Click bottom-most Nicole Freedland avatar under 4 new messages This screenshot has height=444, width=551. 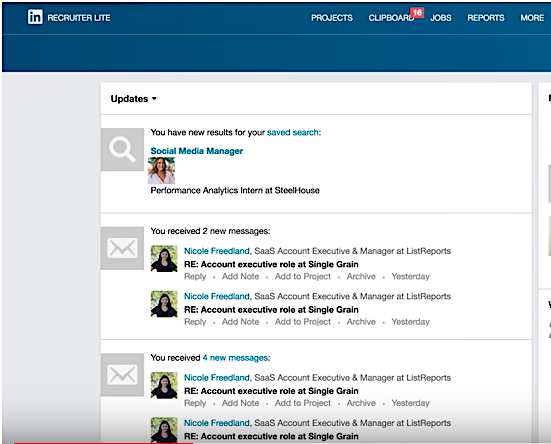click(x=164, y=430)
